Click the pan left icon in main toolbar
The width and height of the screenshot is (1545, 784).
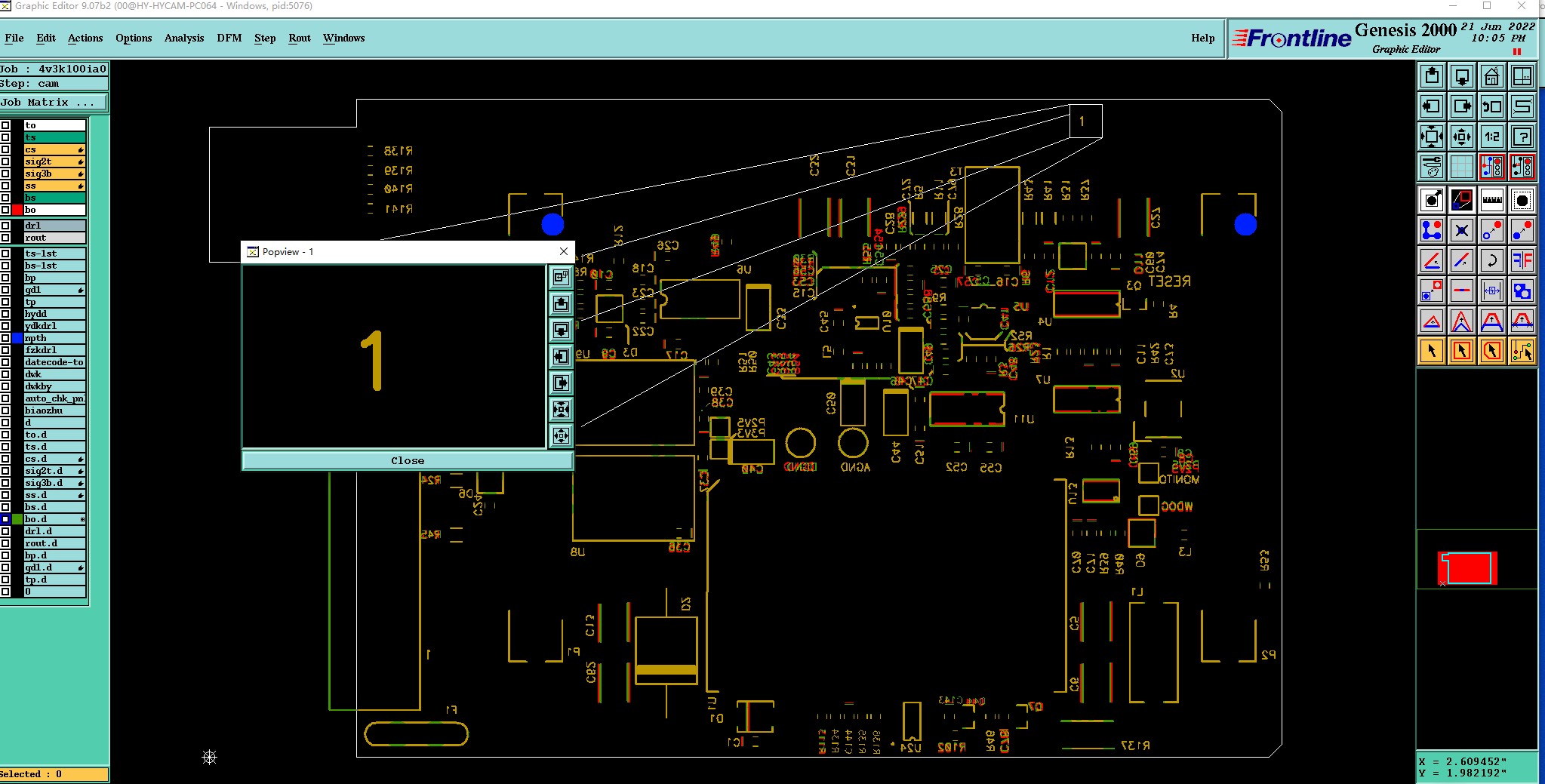coord(1432,106)
